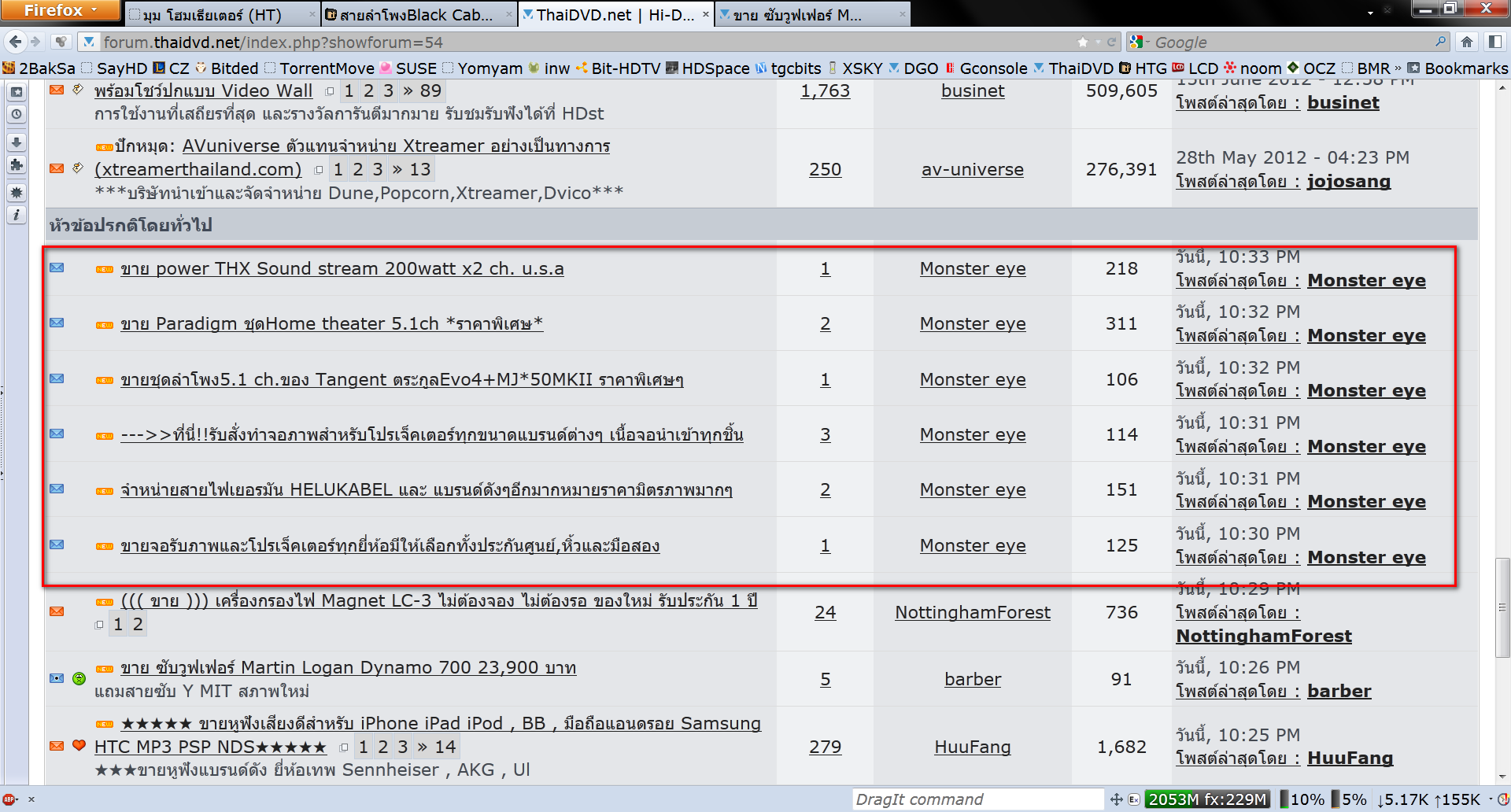Click the DragIt command input field
Viewport: 1511px width, 812px height.
977,799
